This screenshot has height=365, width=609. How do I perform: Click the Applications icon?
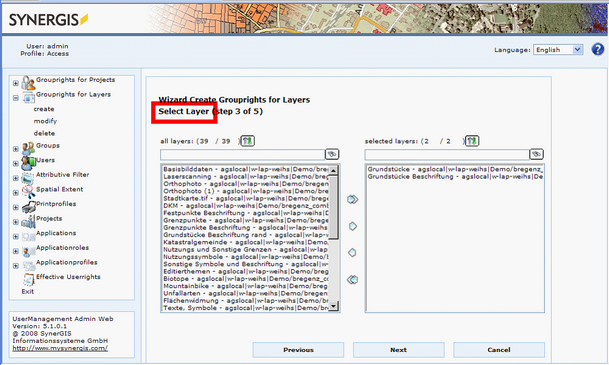click(x=28, y=236)
